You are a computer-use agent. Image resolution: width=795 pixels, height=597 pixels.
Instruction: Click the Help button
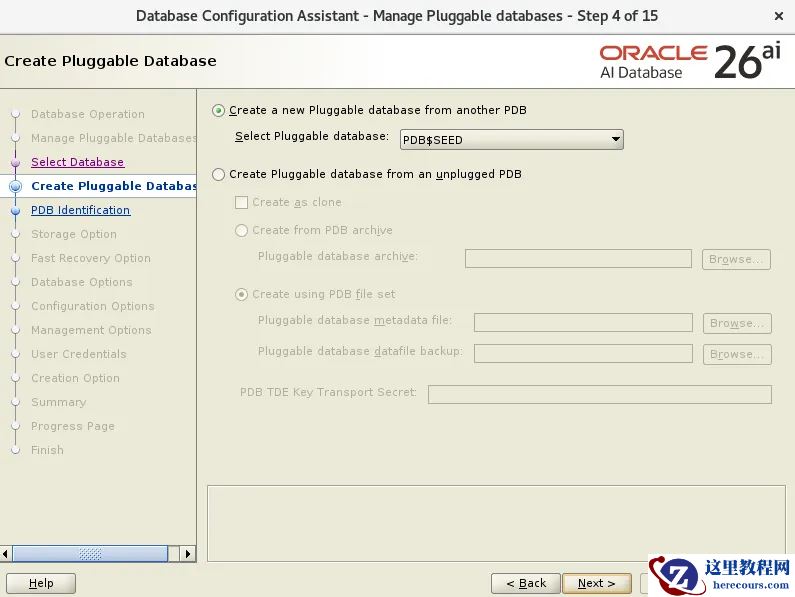[41, 583]
